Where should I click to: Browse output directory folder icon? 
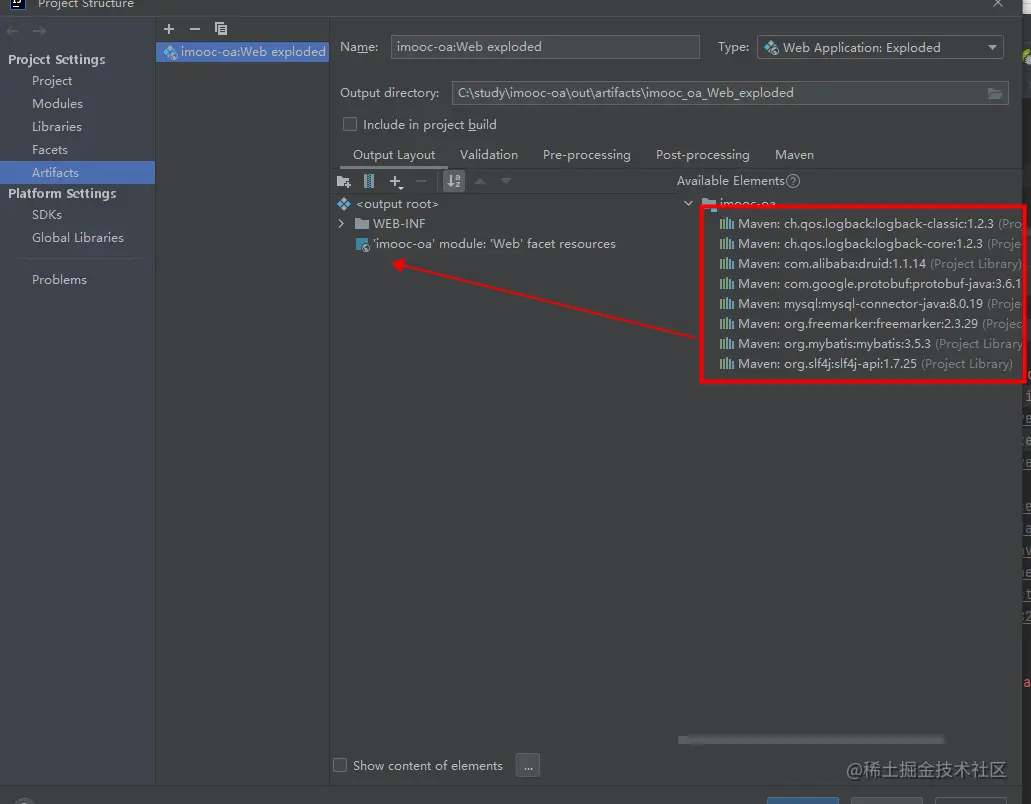click(995, 93)
